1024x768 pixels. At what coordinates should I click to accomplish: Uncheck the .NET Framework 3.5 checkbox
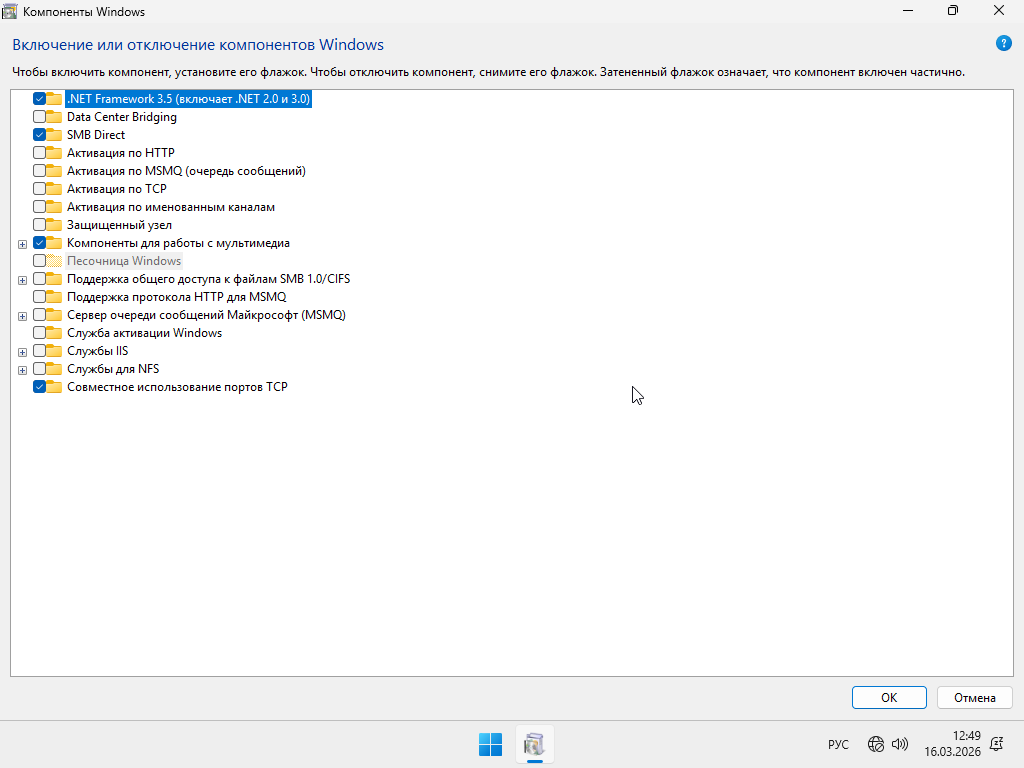pos(39,99)
